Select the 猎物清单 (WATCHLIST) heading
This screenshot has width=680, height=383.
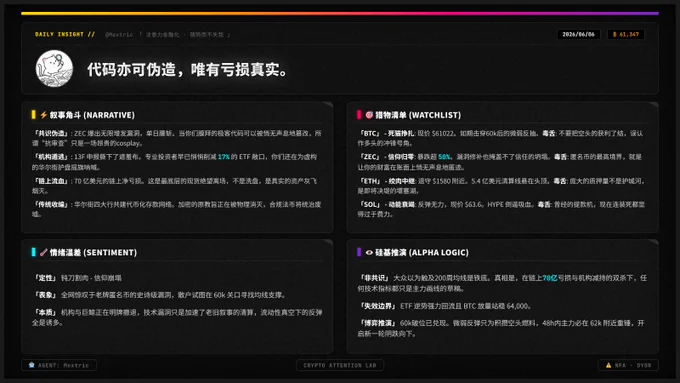418,115
